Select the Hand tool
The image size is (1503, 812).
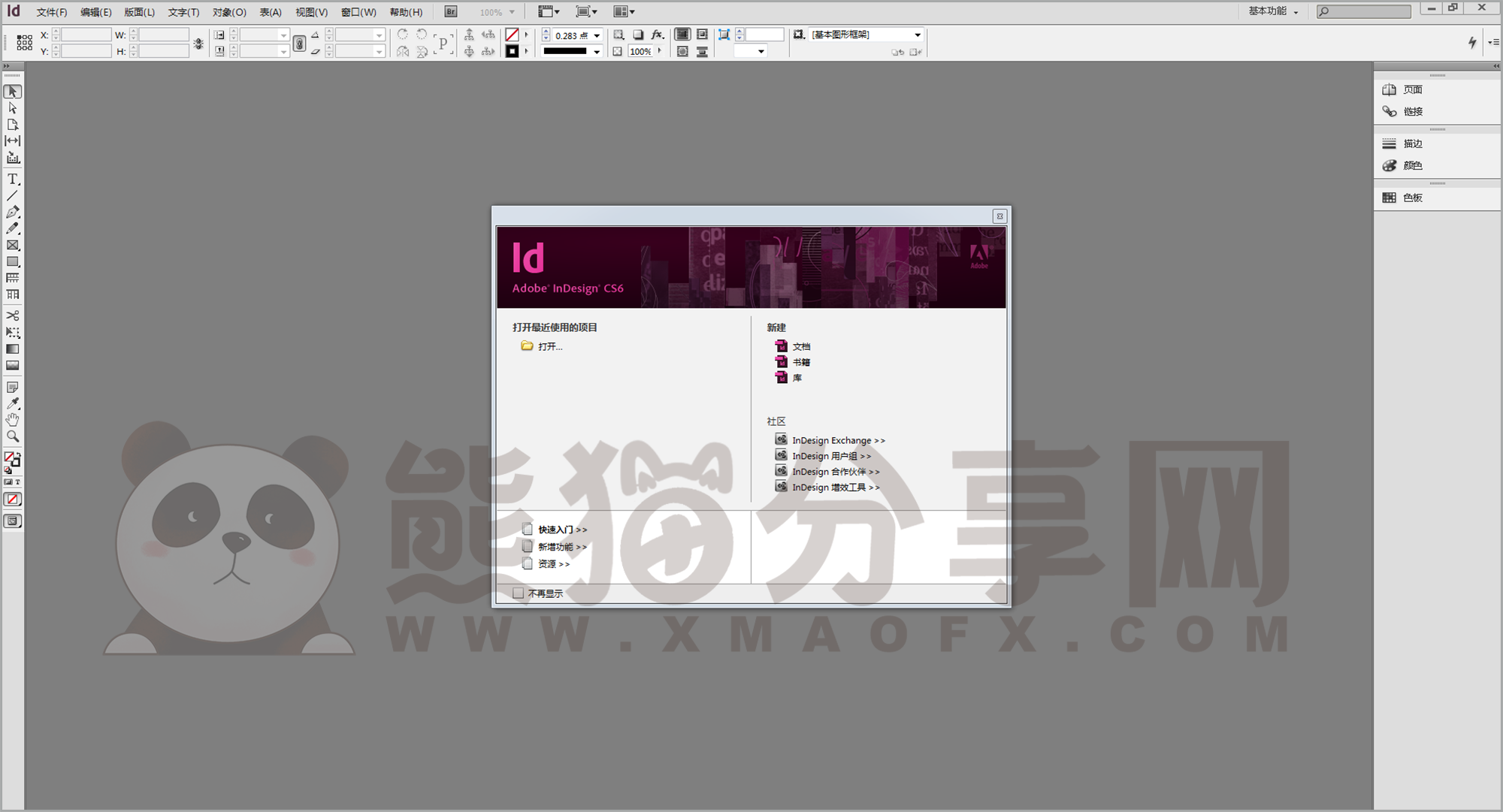pos(13,419)
